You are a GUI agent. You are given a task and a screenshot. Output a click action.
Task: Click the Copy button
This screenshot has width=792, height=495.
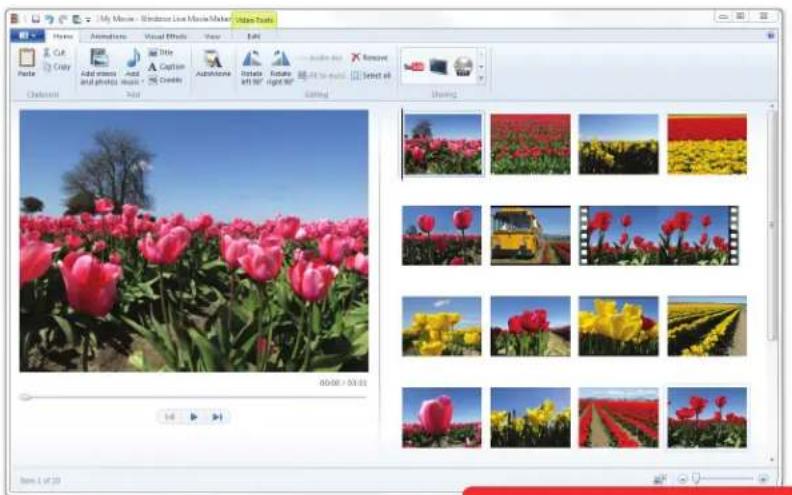pos(57,67)
